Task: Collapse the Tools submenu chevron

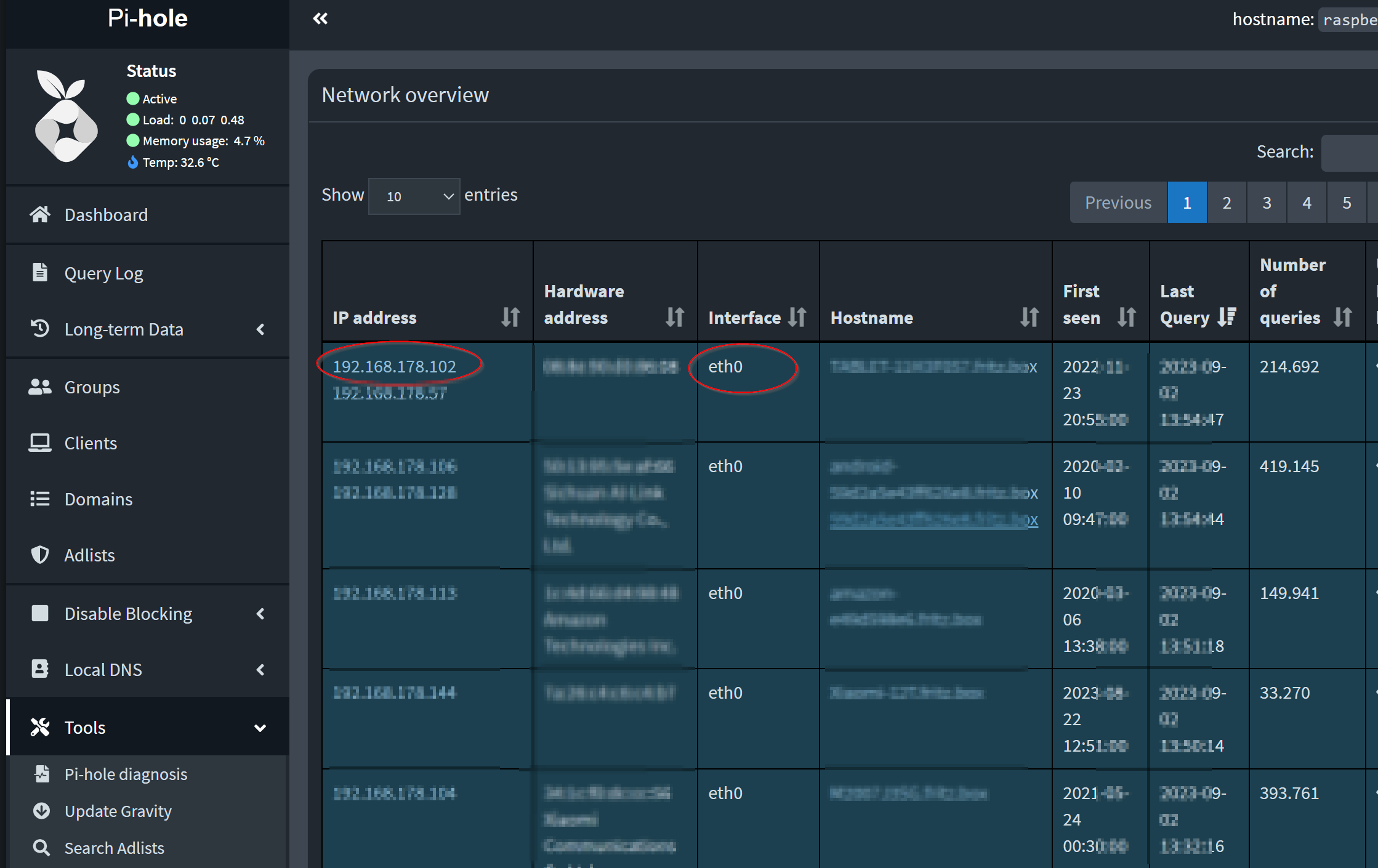Action: (x=260, y=728)
